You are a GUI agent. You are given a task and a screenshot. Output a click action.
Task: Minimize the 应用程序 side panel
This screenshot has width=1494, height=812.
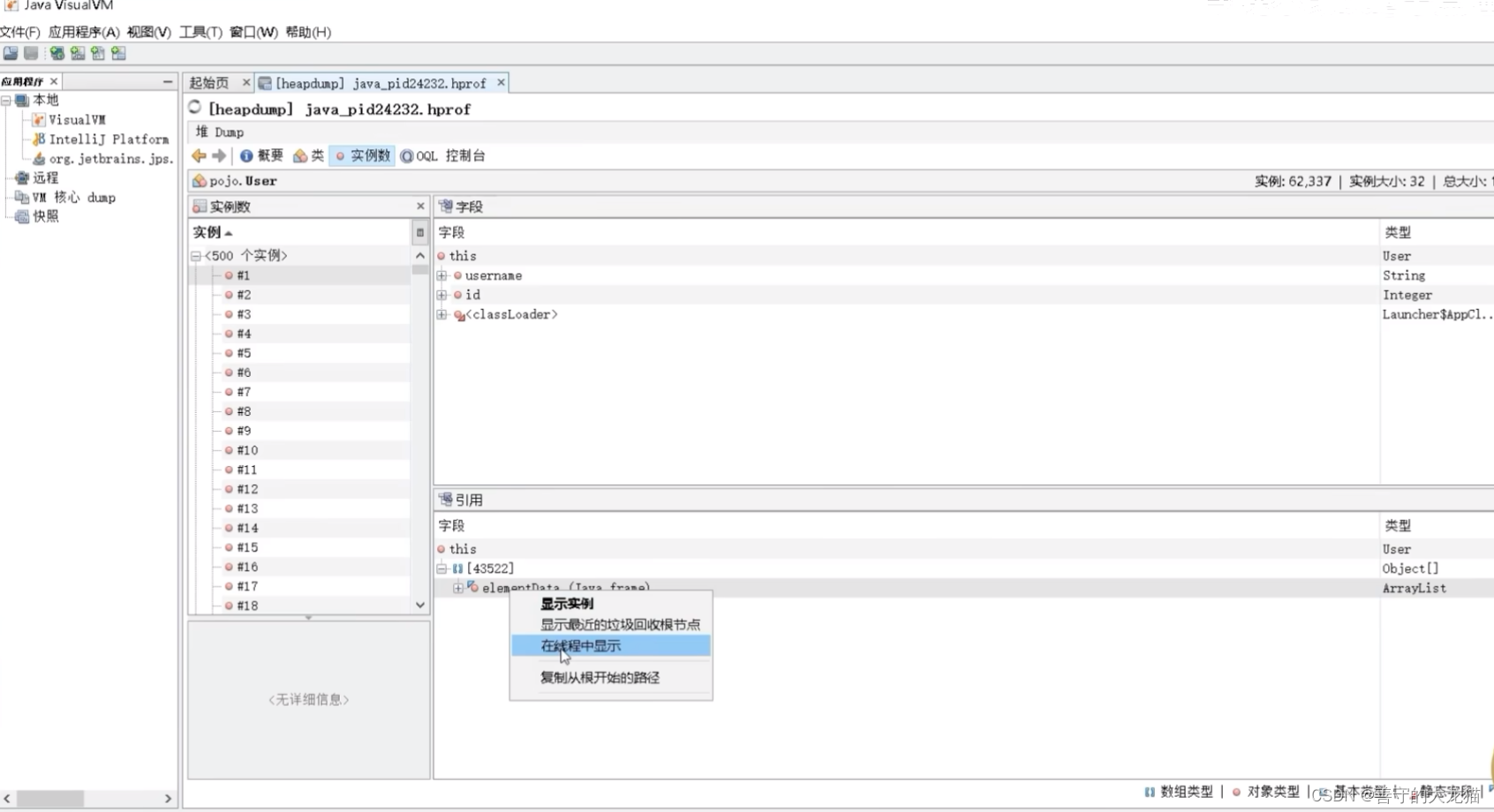coord(168,81)
